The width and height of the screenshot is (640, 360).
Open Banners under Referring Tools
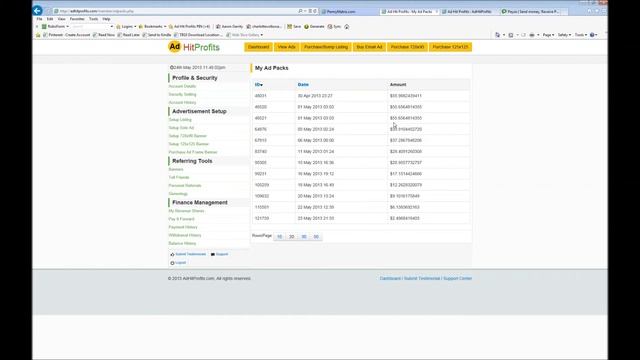pos(176,169)
